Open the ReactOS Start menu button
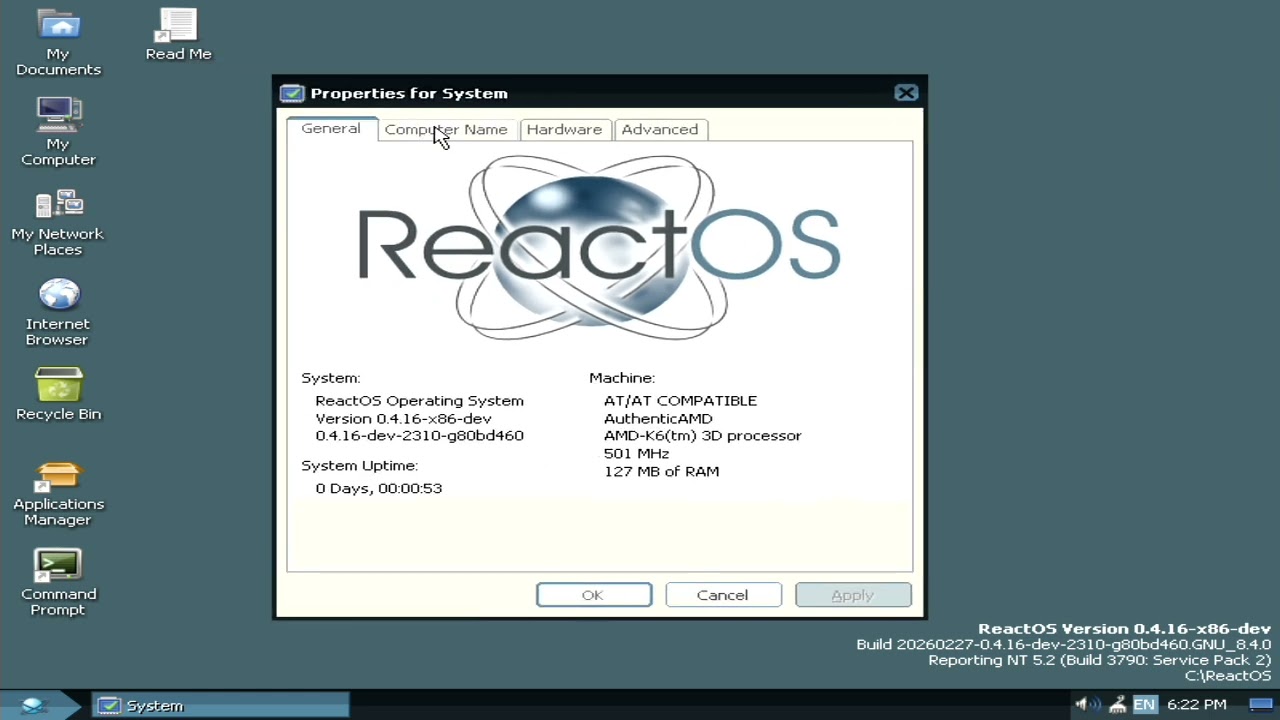 click(x=34, y=705)
